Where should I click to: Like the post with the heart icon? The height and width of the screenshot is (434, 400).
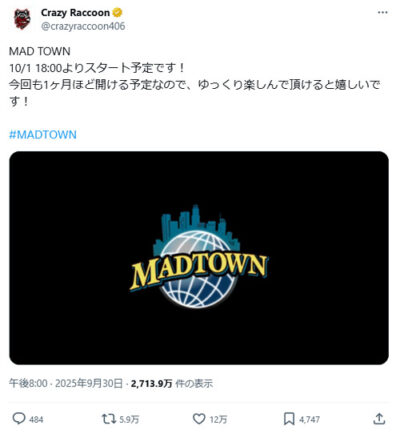[199, 419]
